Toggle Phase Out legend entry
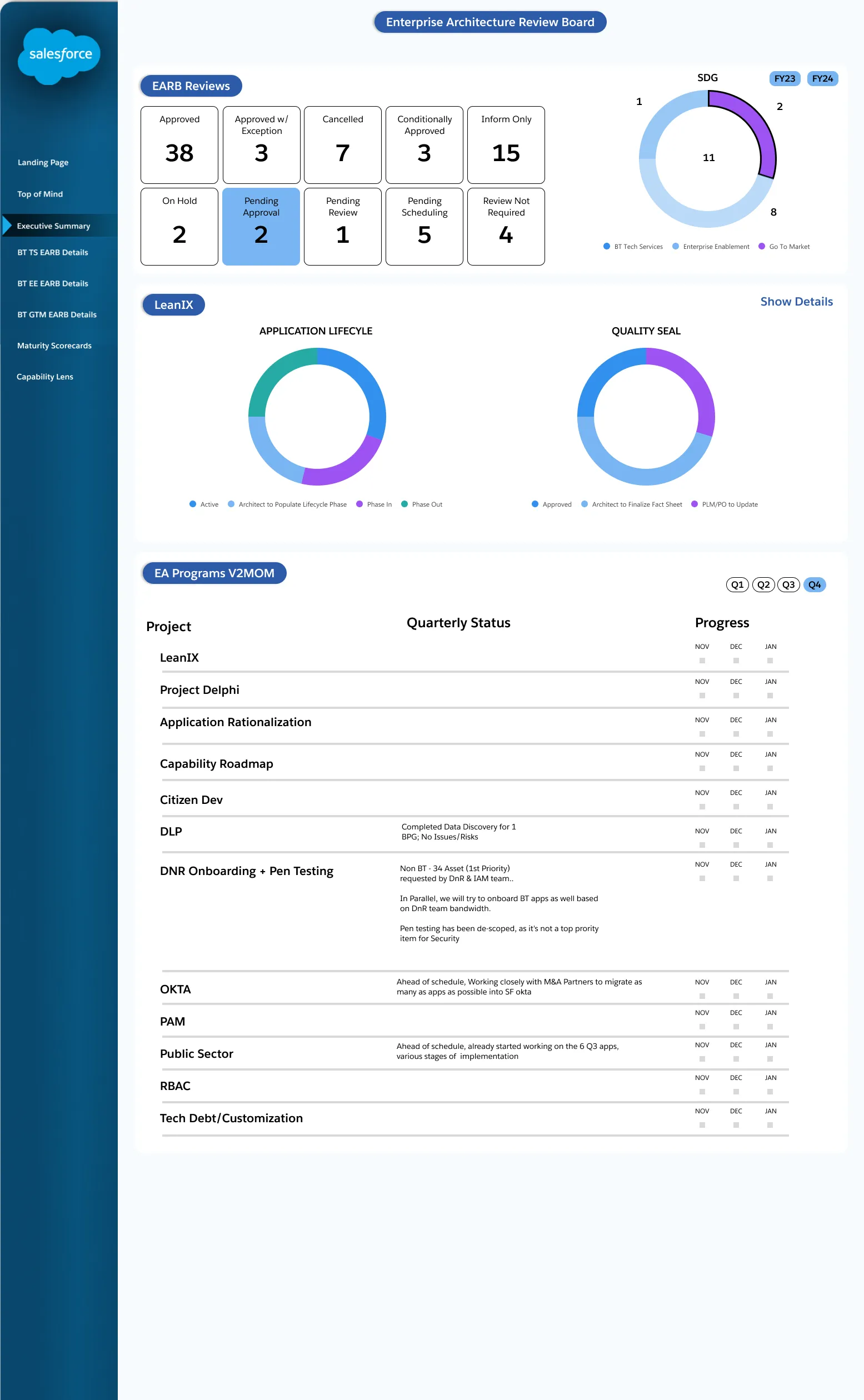864x1400 pixels. coord(422,504)
